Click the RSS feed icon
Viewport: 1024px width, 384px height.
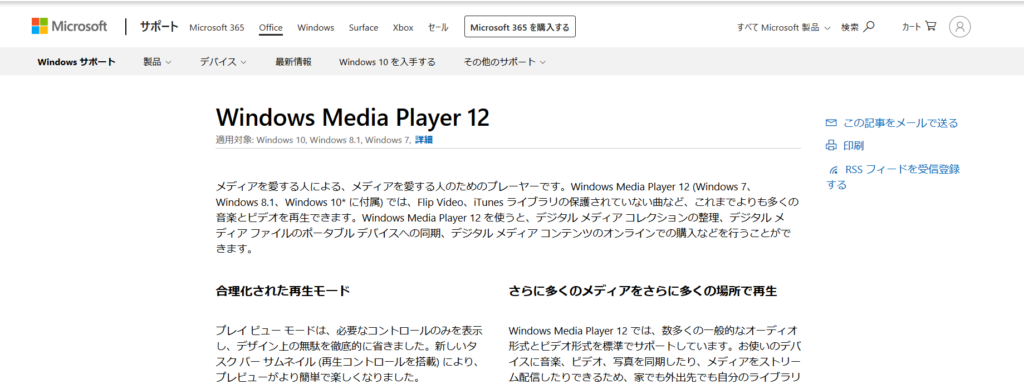[833, 170]
